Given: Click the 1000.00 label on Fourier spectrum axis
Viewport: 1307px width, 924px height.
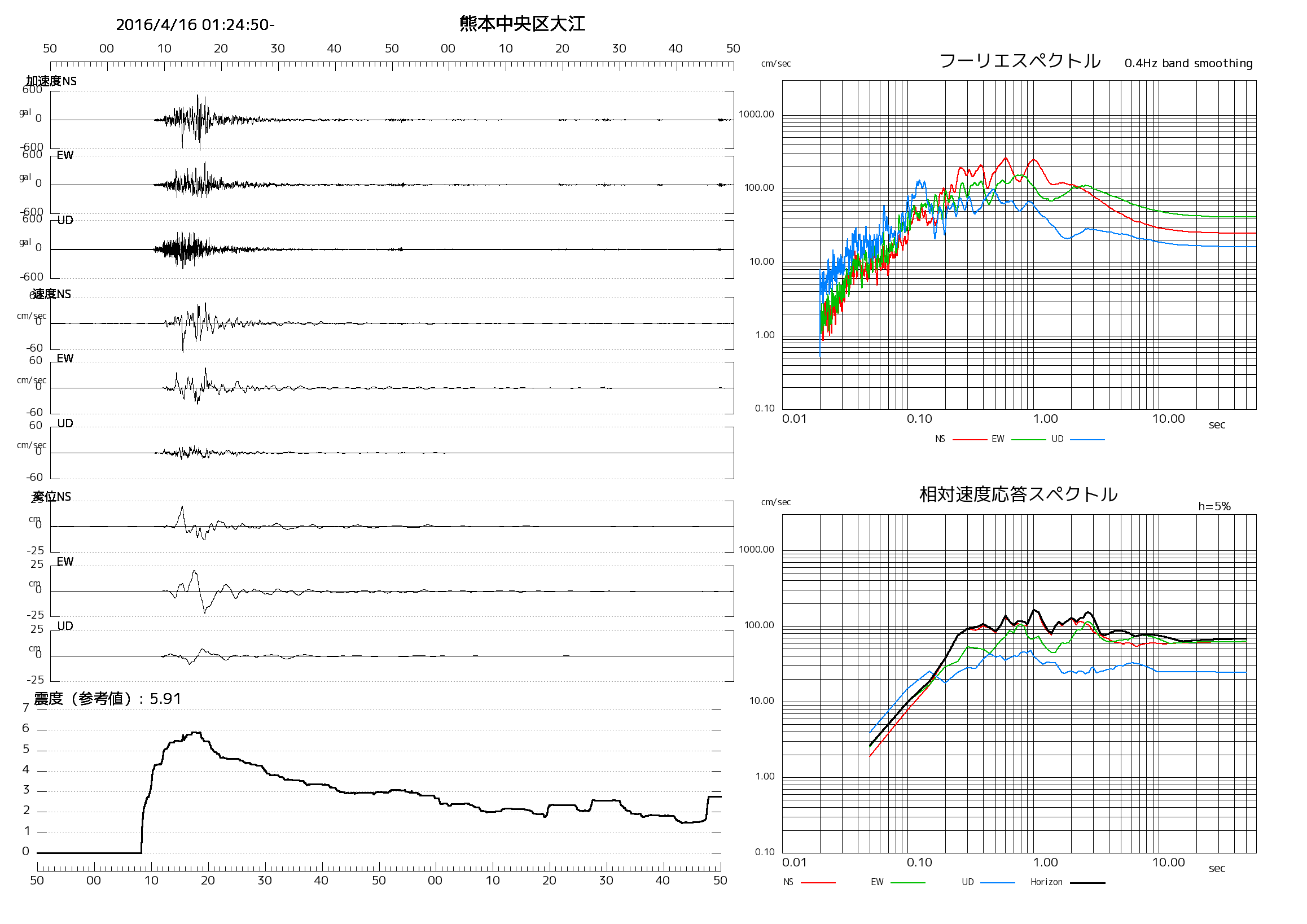Looking at the screenshot, I should [x=756, y=115].
